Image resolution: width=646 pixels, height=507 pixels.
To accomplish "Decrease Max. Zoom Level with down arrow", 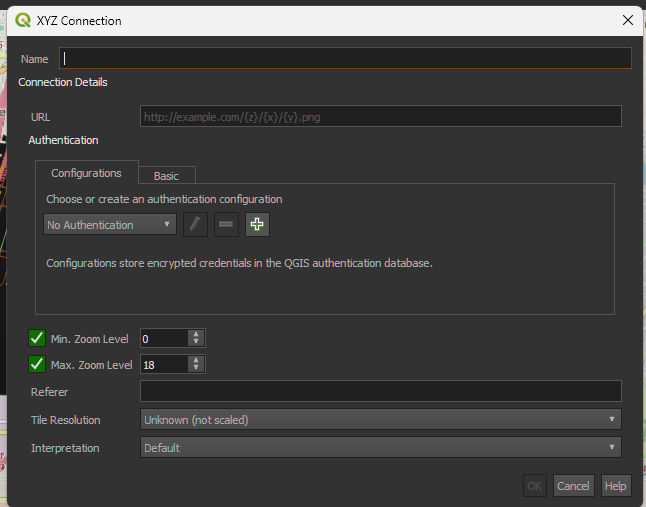I will pyautogui.click(x=197, y=369).
